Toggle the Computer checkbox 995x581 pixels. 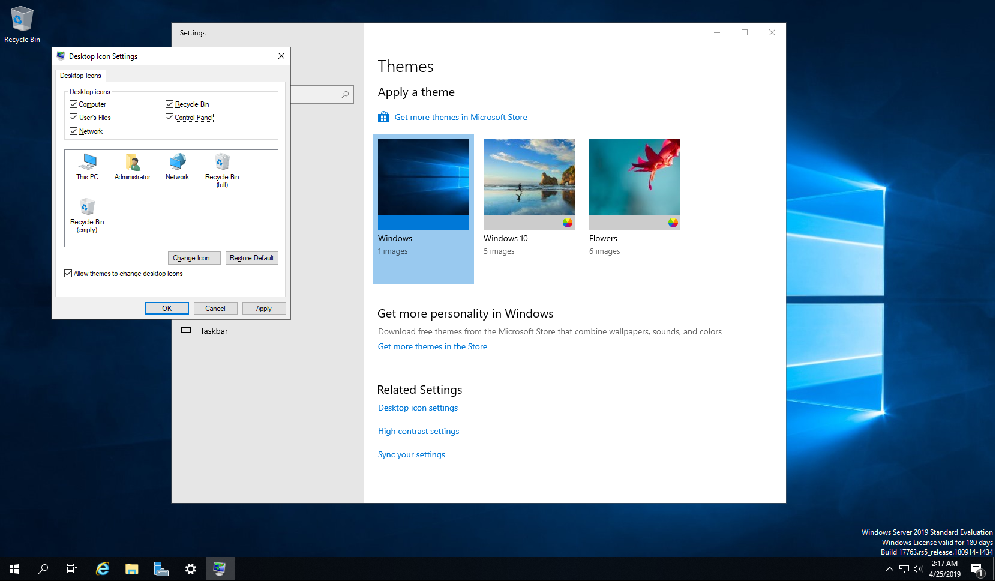tap(71, 104)
